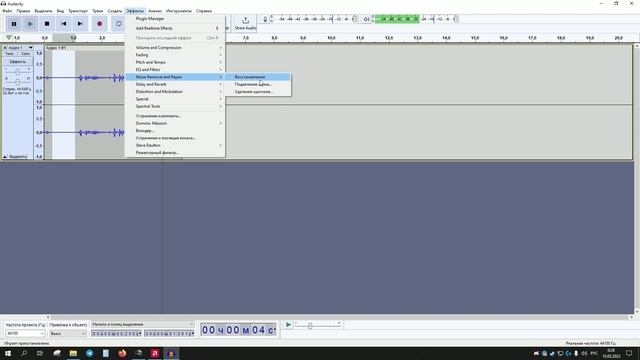Expand the EQ and Filters submenu
Image resolution: width=640 pixels, height=360 pixels.
[x=175, y=69]
